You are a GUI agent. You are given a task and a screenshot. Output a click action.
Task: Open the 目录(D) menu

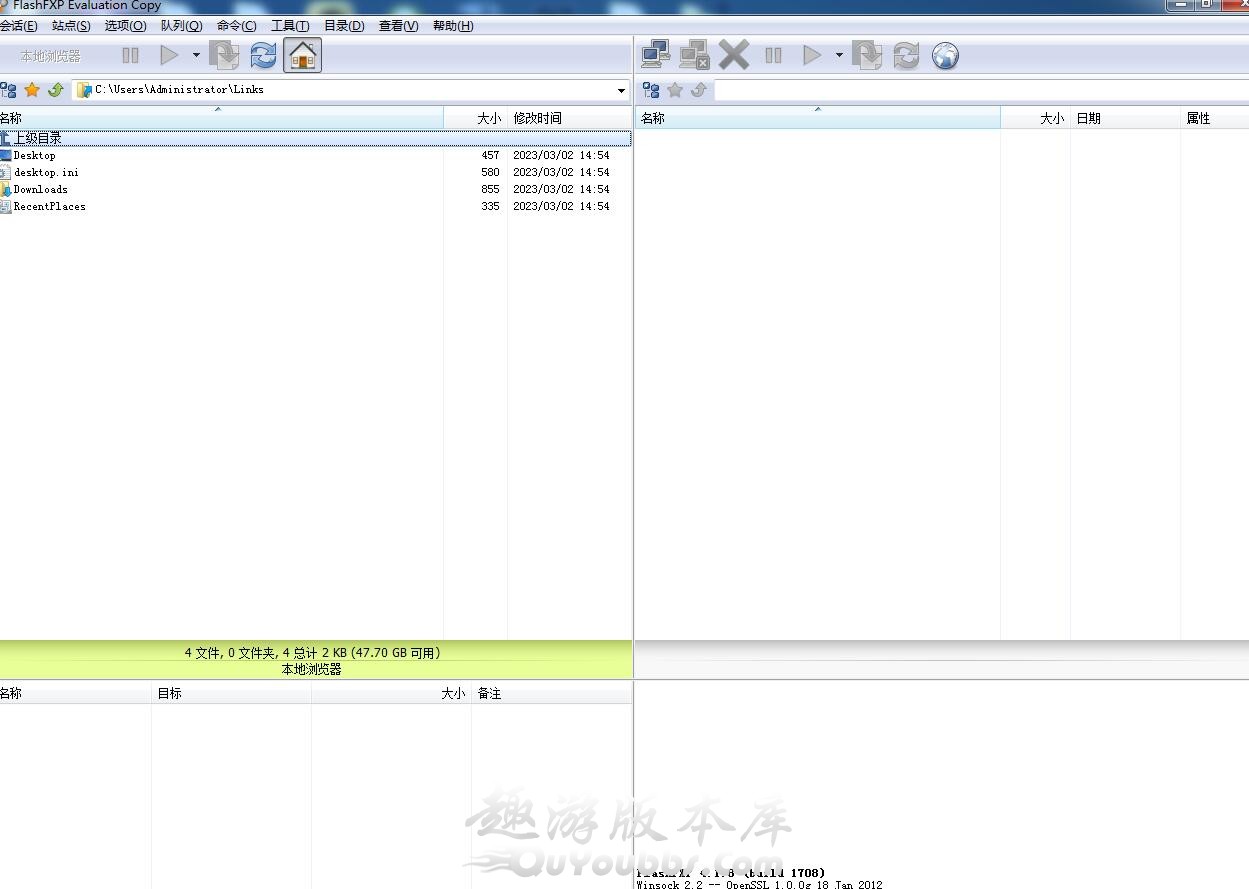[344, 26]
